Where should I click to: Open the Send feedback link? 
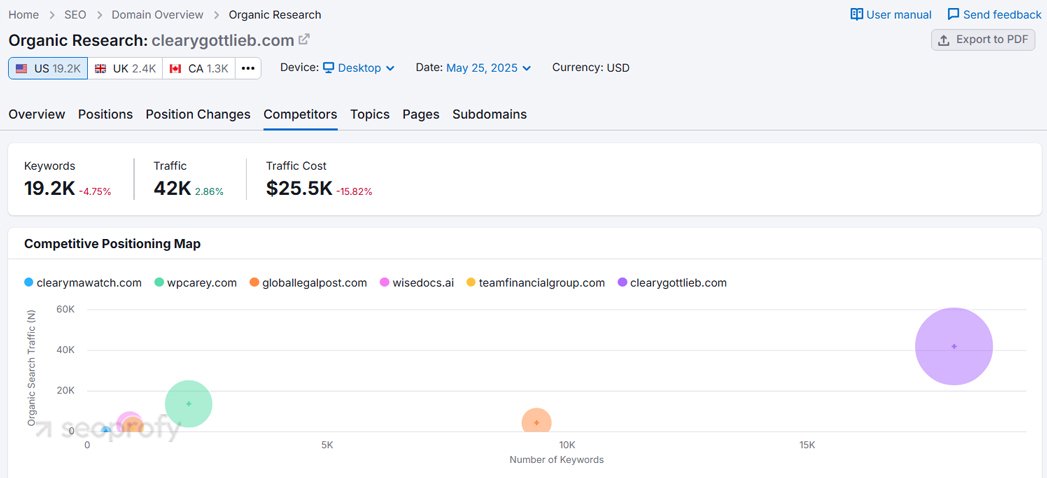click(994, 15)
